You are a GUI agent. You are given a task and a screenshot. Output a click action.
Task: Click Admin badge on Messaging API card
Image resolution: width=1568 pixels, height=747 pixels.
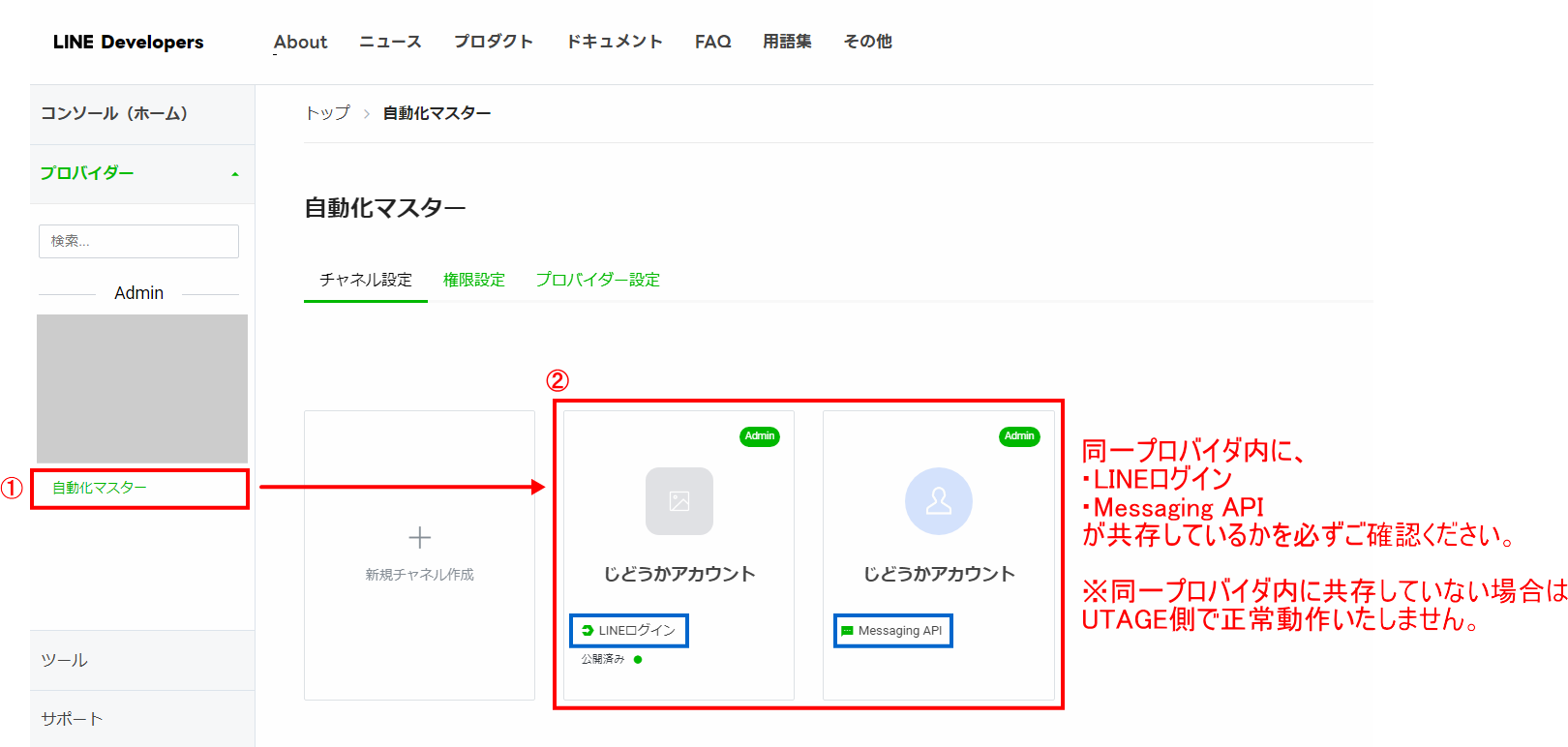1019,436
